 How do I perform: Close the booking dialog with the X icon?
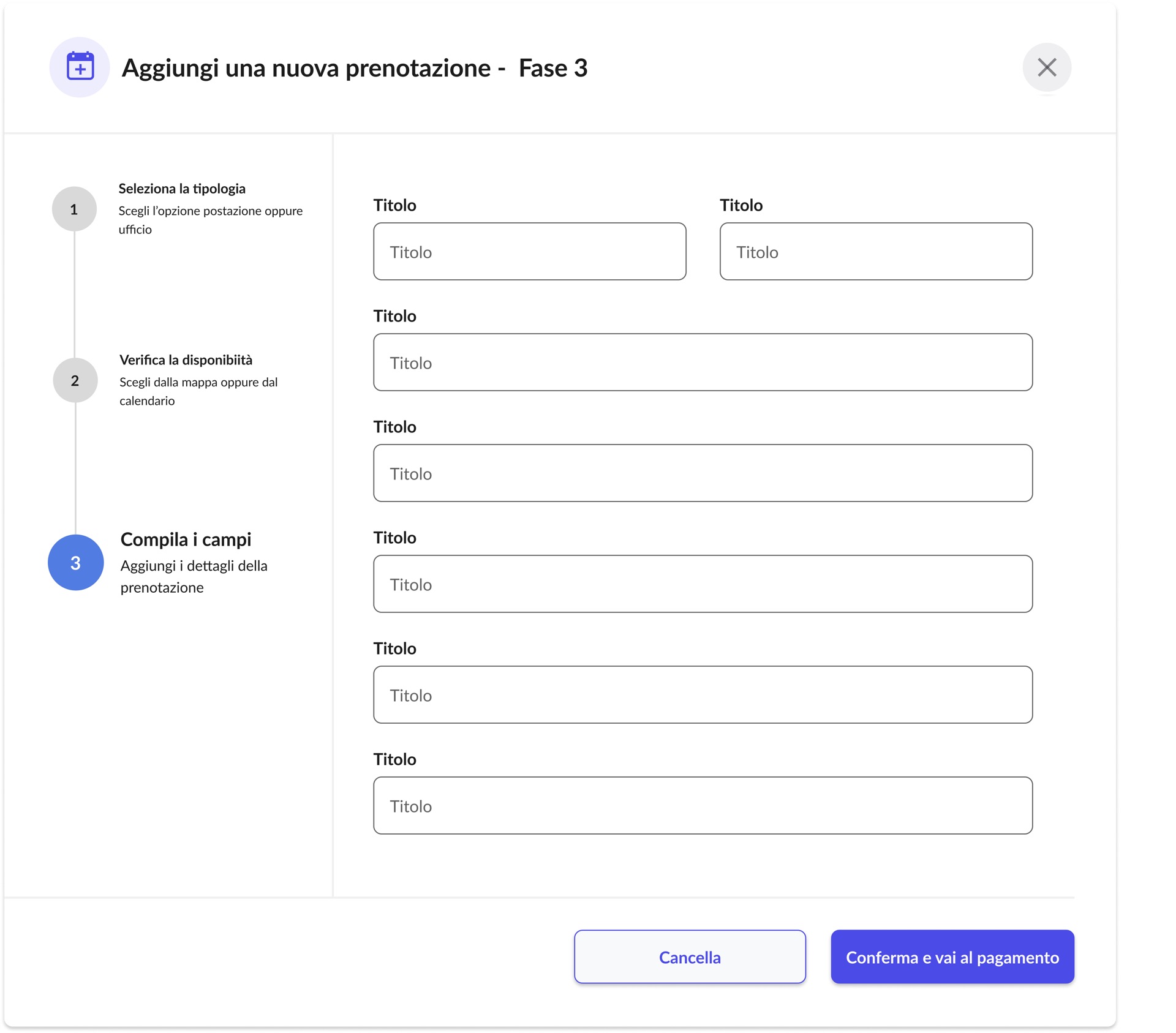[1046, 67]
